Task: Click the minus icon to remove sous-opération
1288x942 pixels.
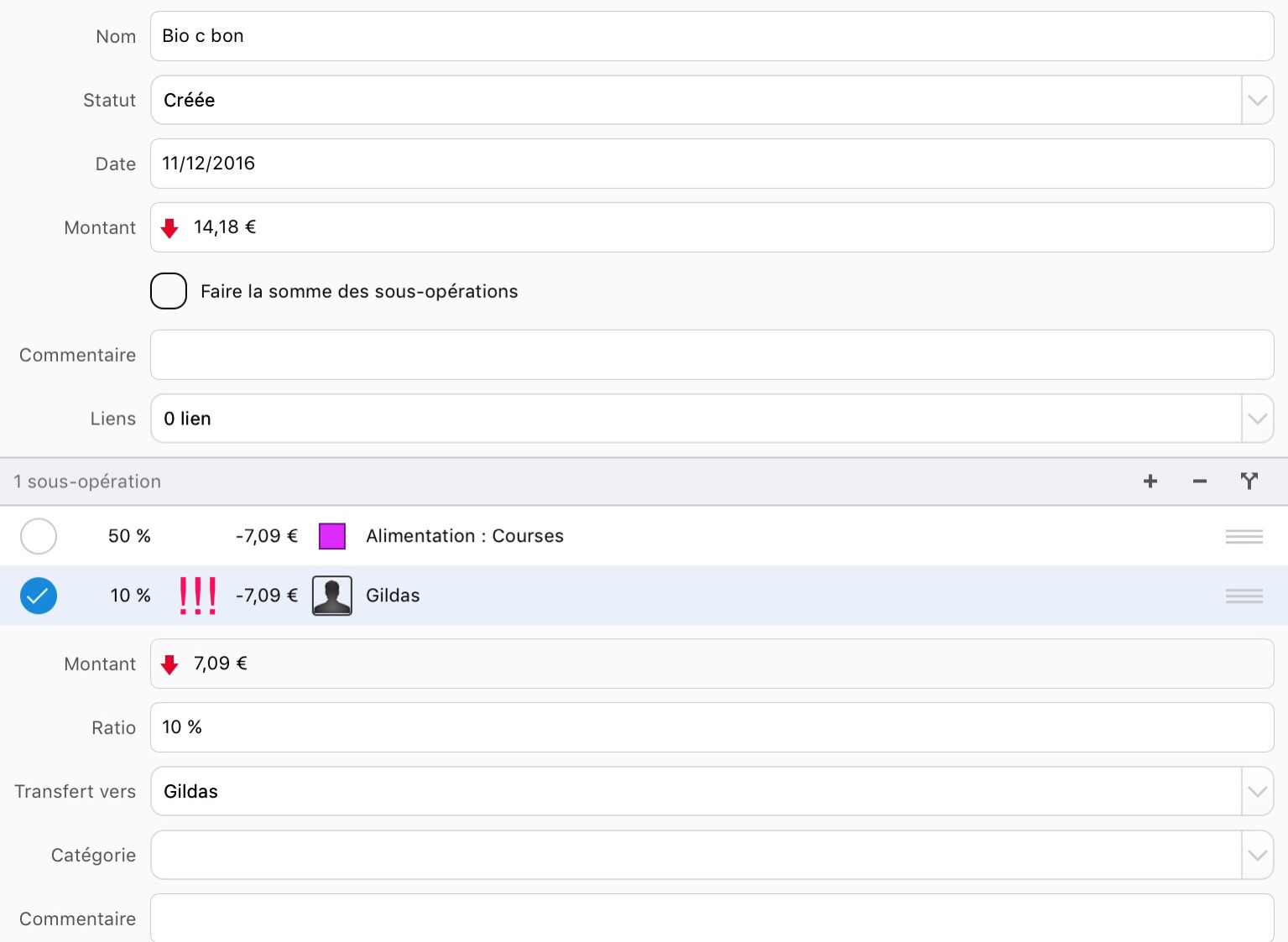Action: [x=1200, y=481]
